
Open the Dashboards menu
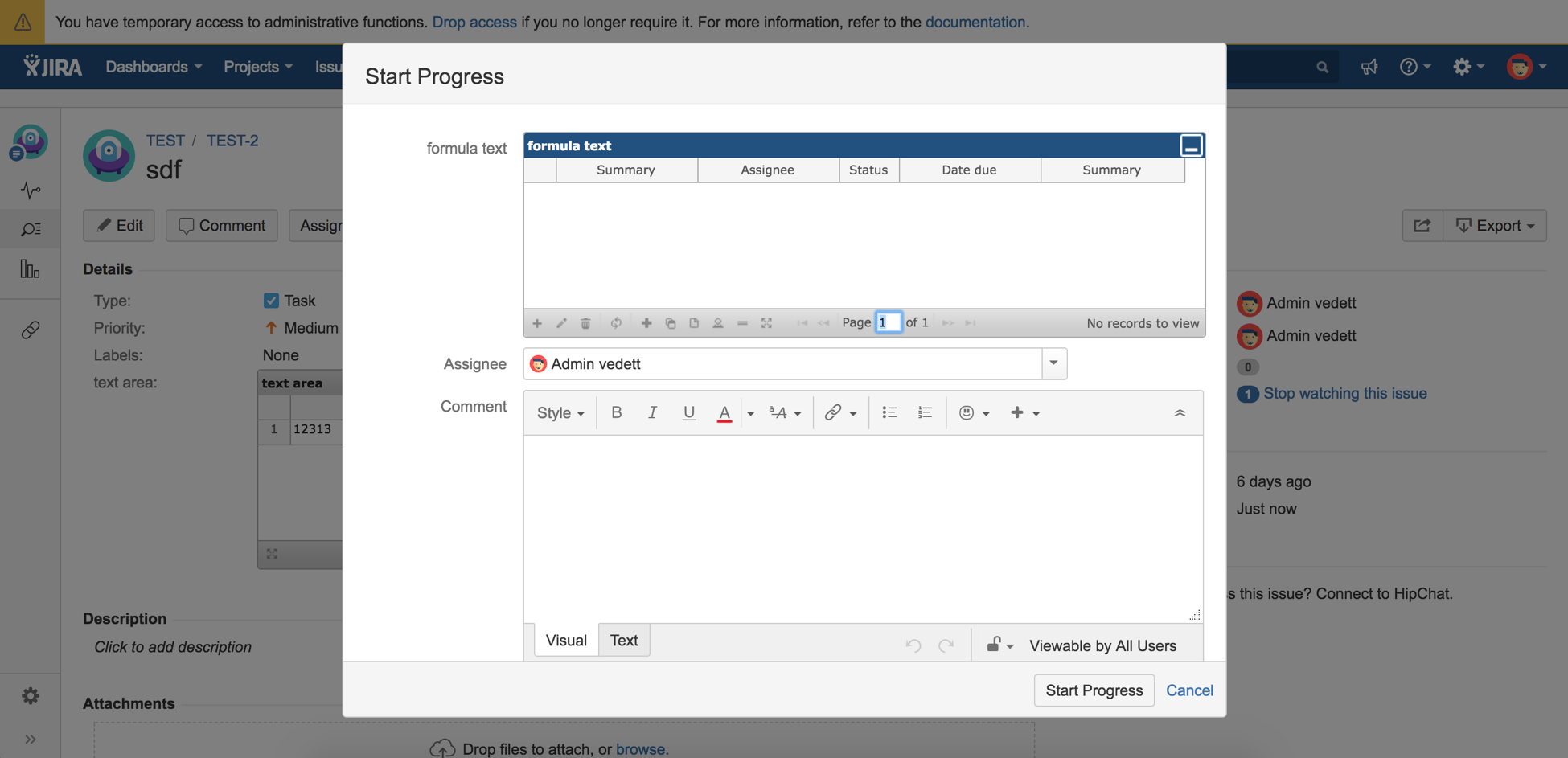click(x=154, y=67)
